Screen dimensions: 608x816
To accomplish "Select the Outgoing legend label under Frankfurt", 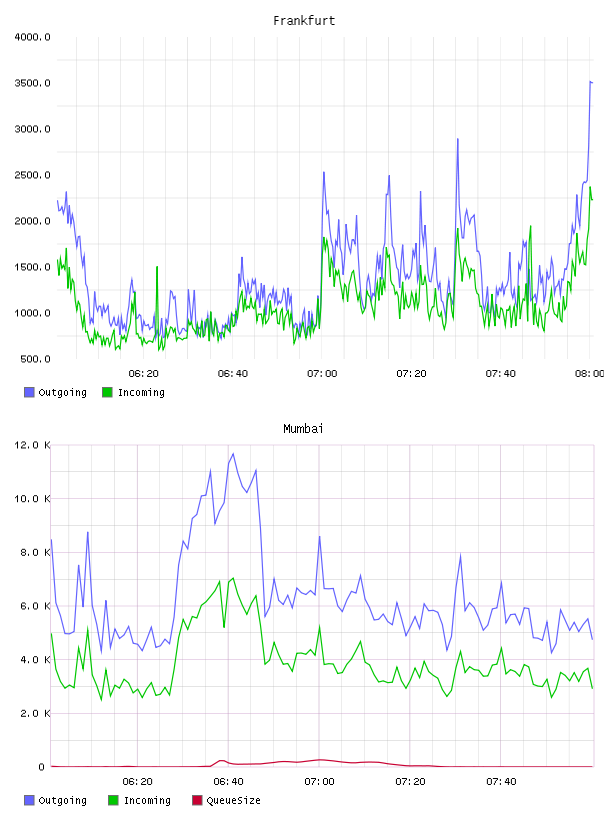I will pyautogui.click(x=62, y=393).
